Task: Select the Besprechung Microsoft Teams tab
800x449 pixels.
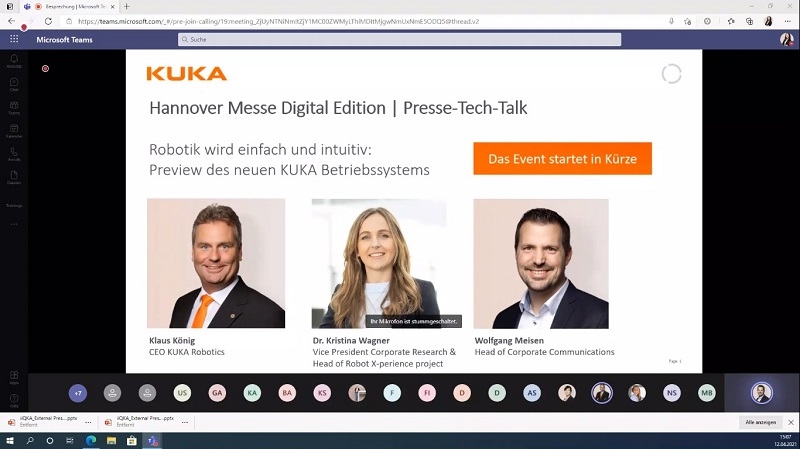Action: click(70, 7)
